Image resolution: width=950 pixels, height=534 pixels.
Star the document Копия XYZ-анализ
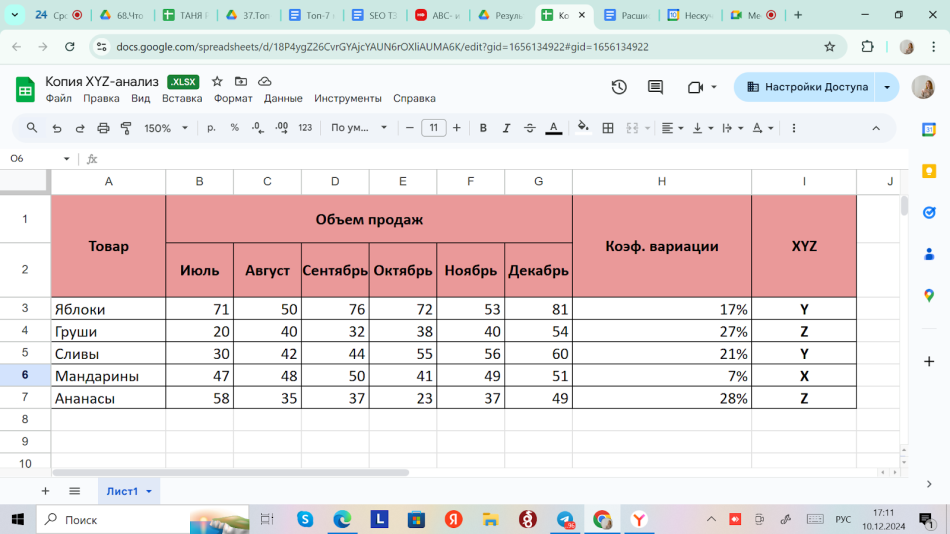[217, 81]
